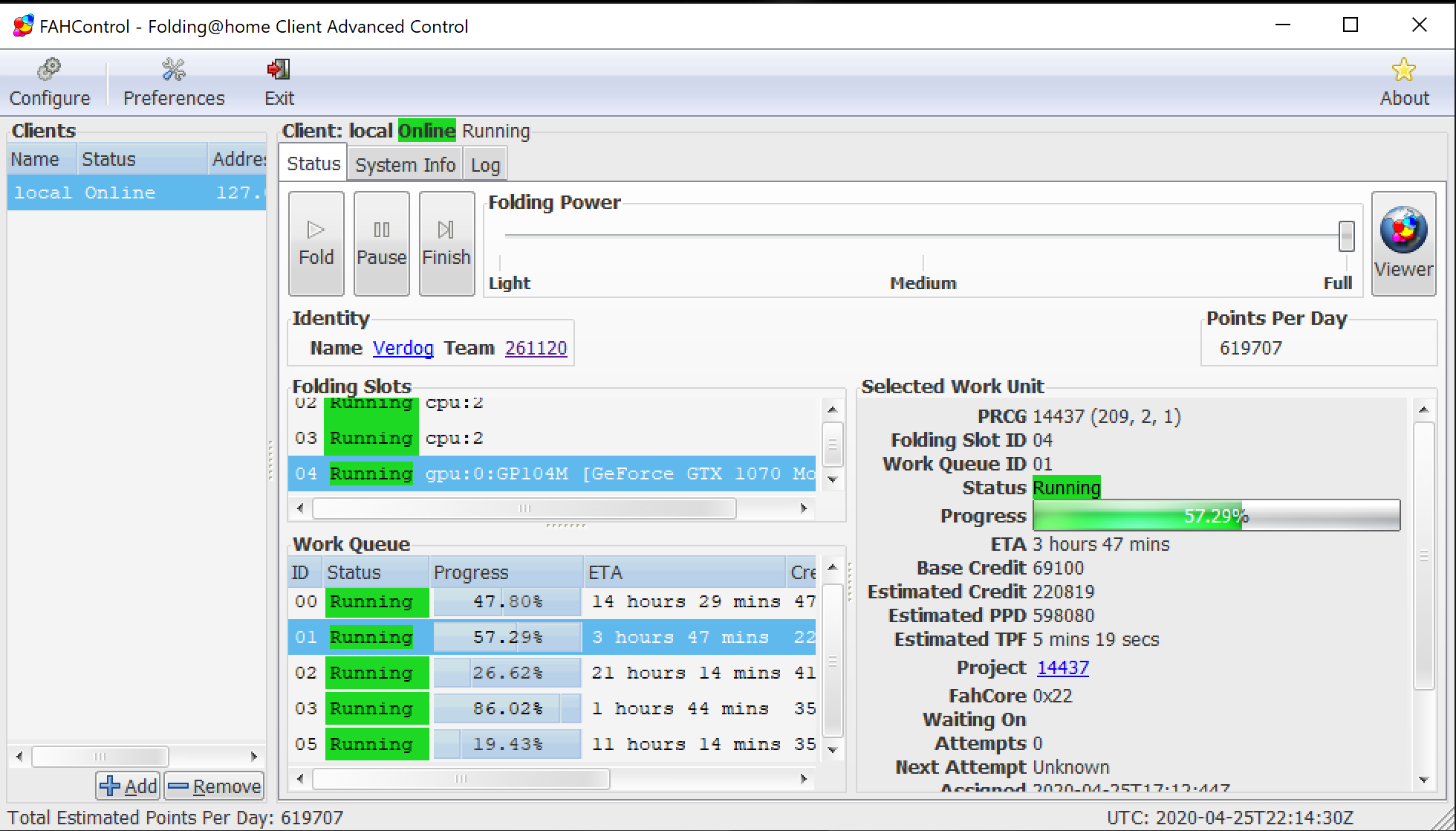Click Work Queue horizontal scroll left arrow
1456x831 pixels.
(300, 779)
